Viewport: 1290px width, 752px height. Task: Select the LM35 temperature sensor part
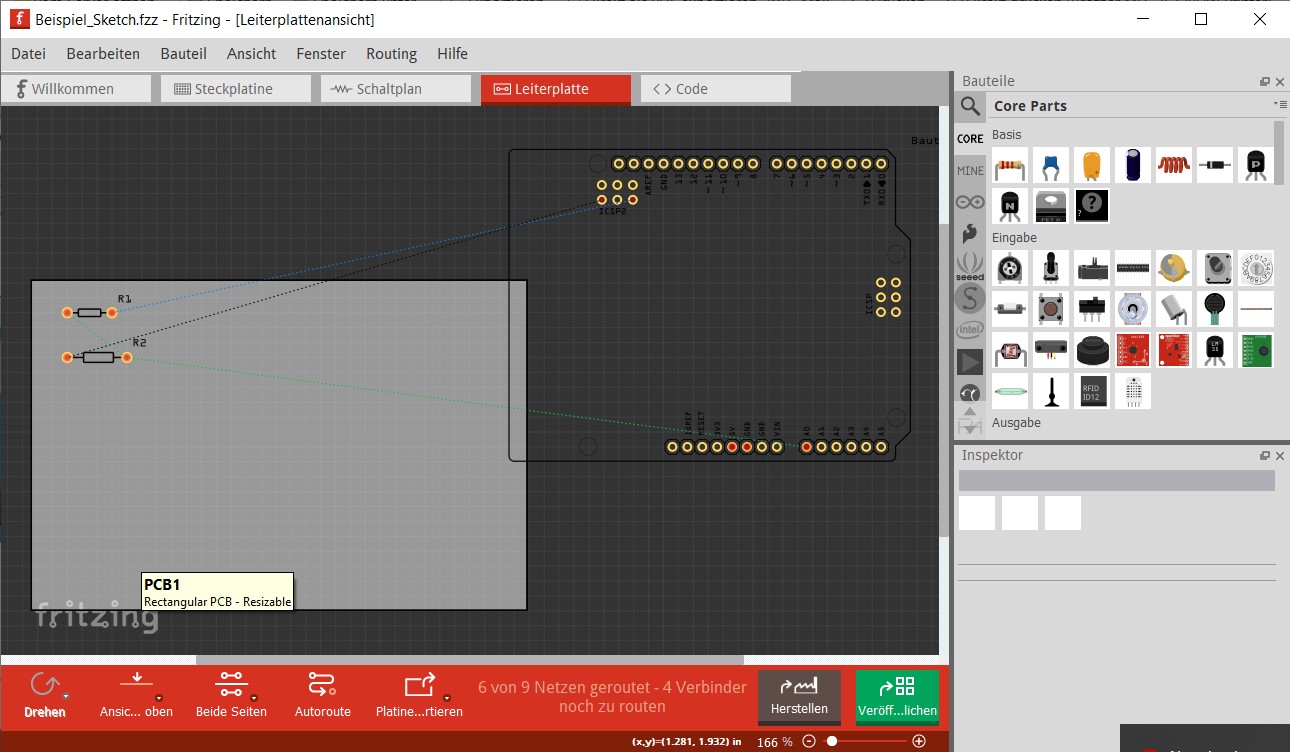(1215, 350)
